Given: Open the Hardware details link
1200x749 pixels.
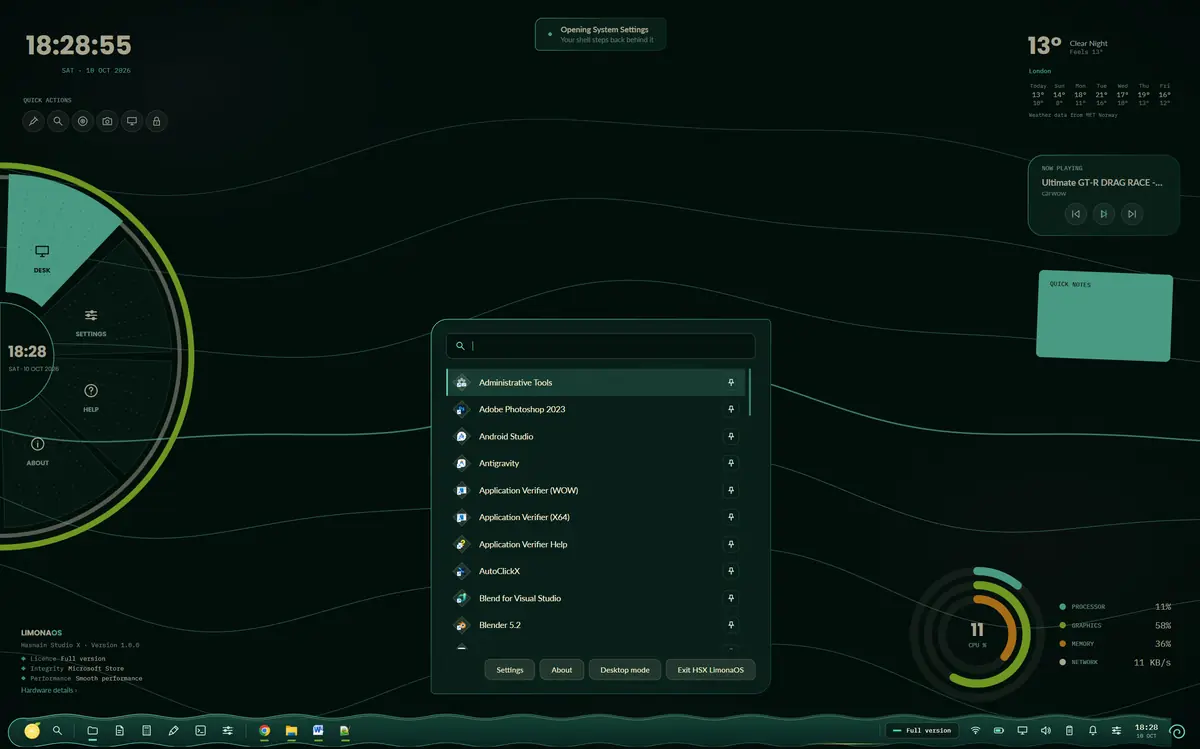Looking at the screenshot, I should [x=49, y=690].
